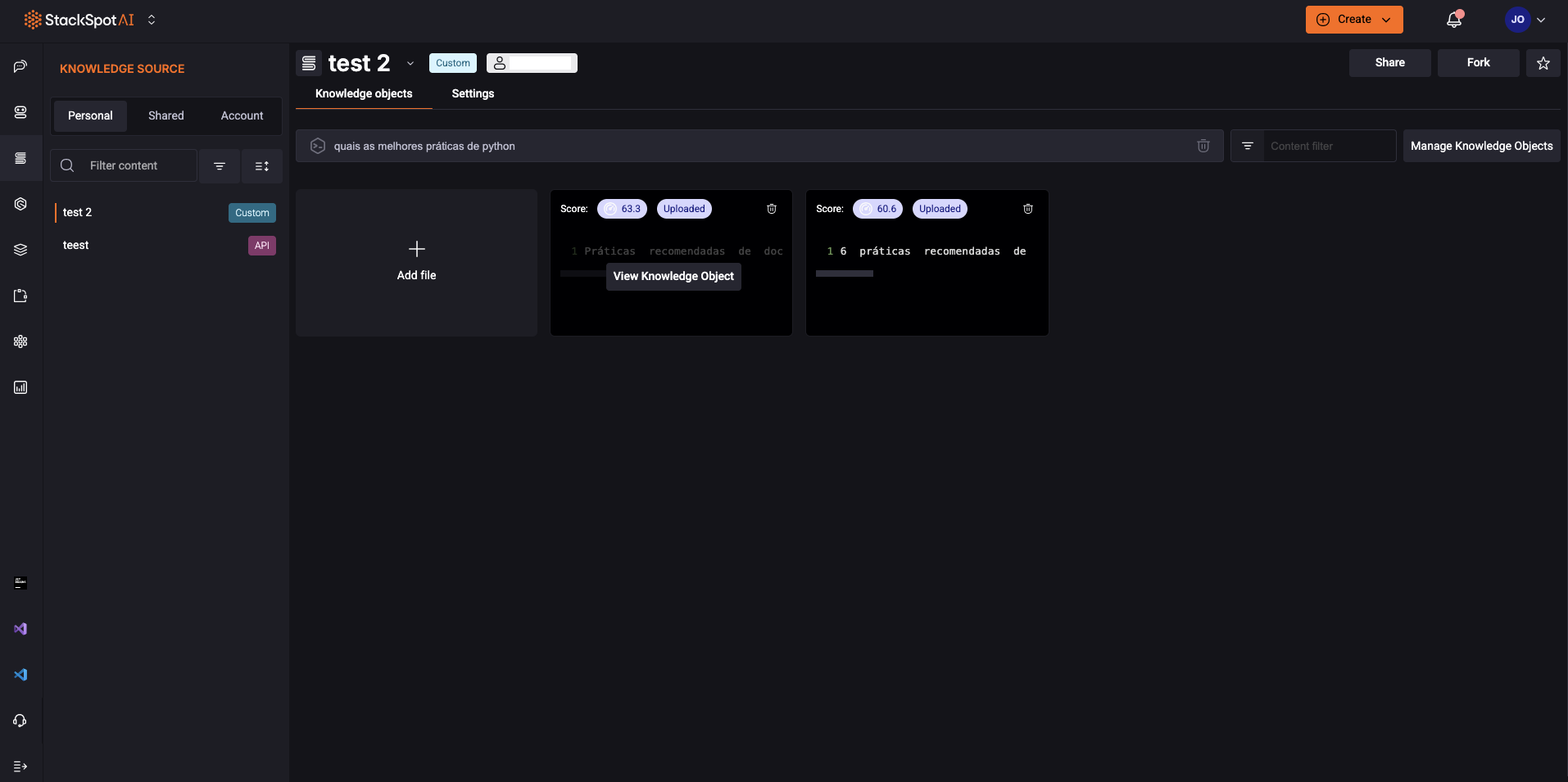
Task: Expand the left sidebar menu
Action: pos(20,766)
